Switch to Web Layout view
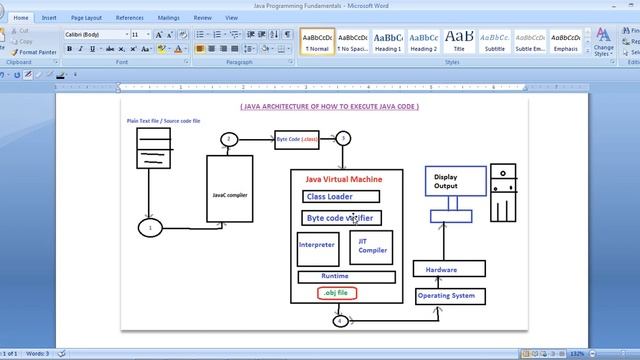Viewport: 640px width, 360px height. (544, 353)
